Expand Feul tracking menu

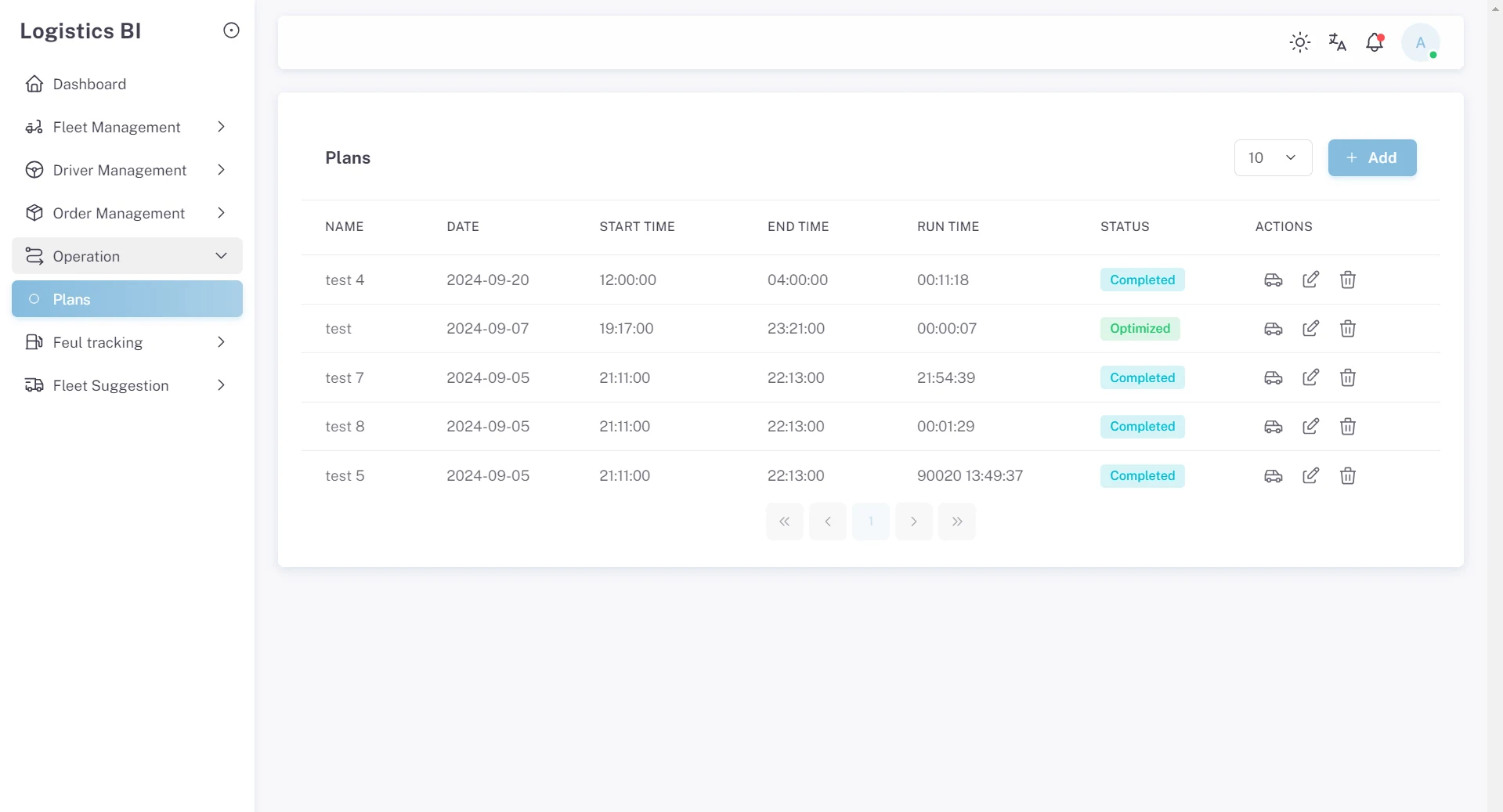click(127, 342)
